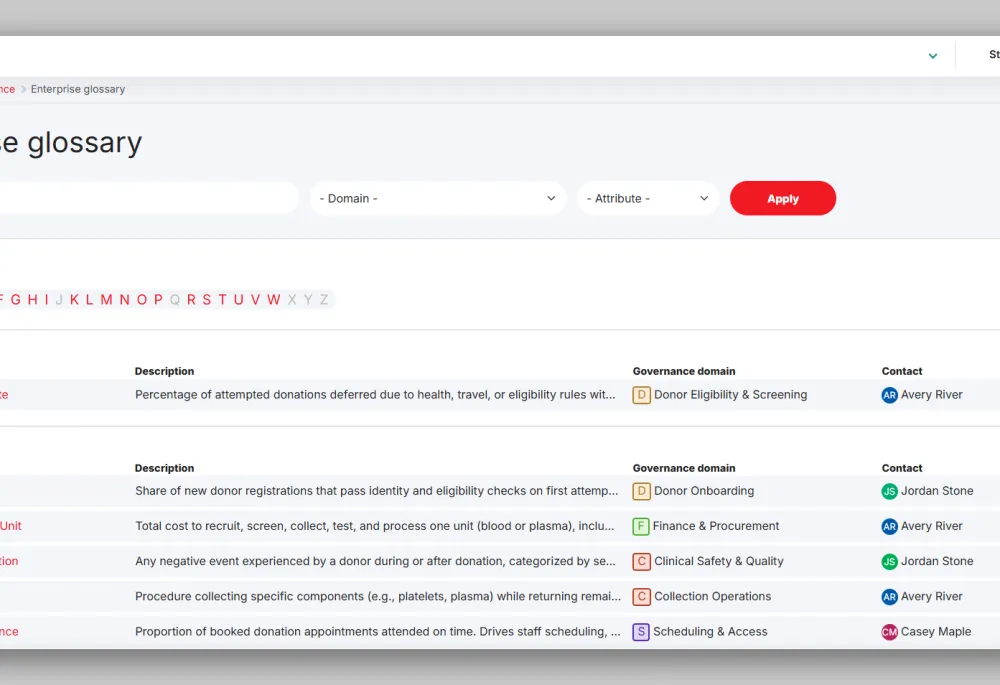Jump to letter V in alphabet index
The width and height of the screenshot is (1000, 685).
click(x=255, y=300)
